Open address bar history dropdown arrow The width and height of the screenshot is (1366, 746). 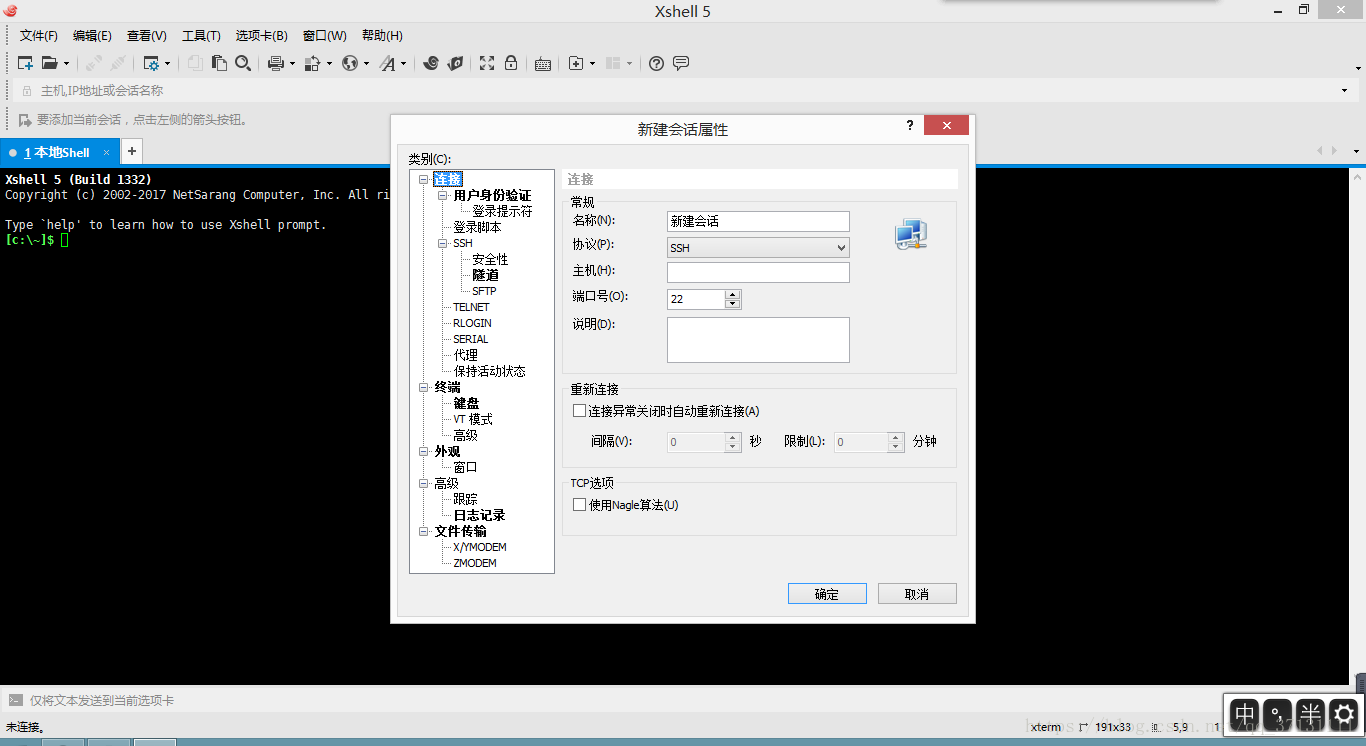1344,91
